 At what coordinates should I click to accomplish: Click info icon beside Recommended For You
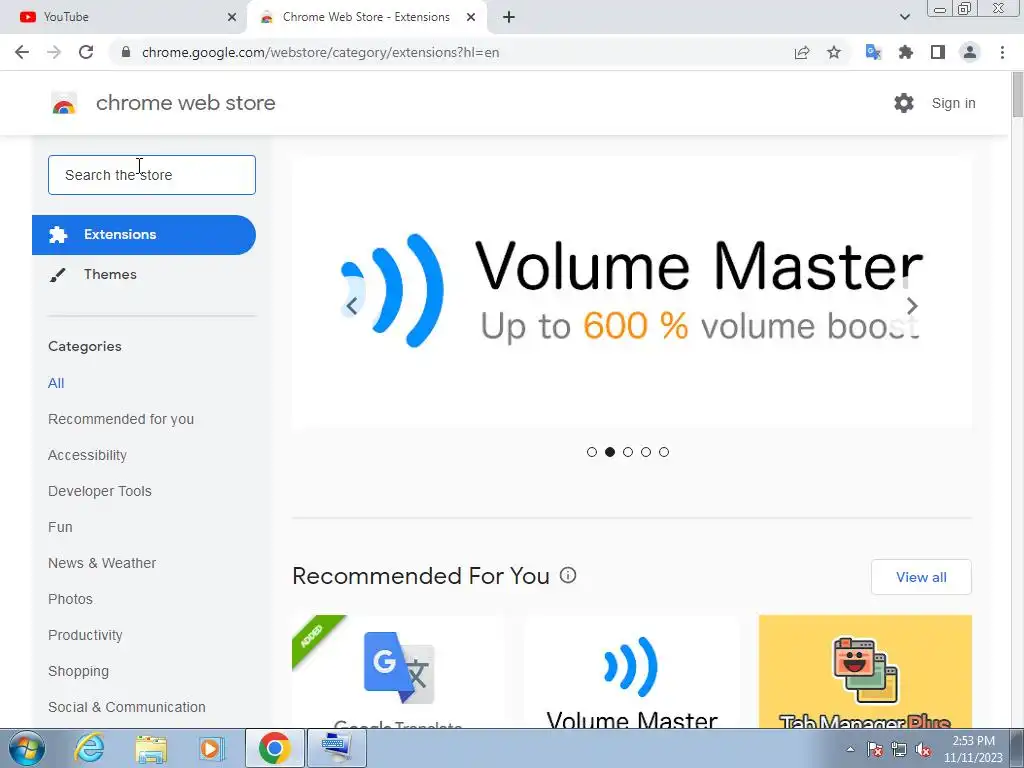568,575
